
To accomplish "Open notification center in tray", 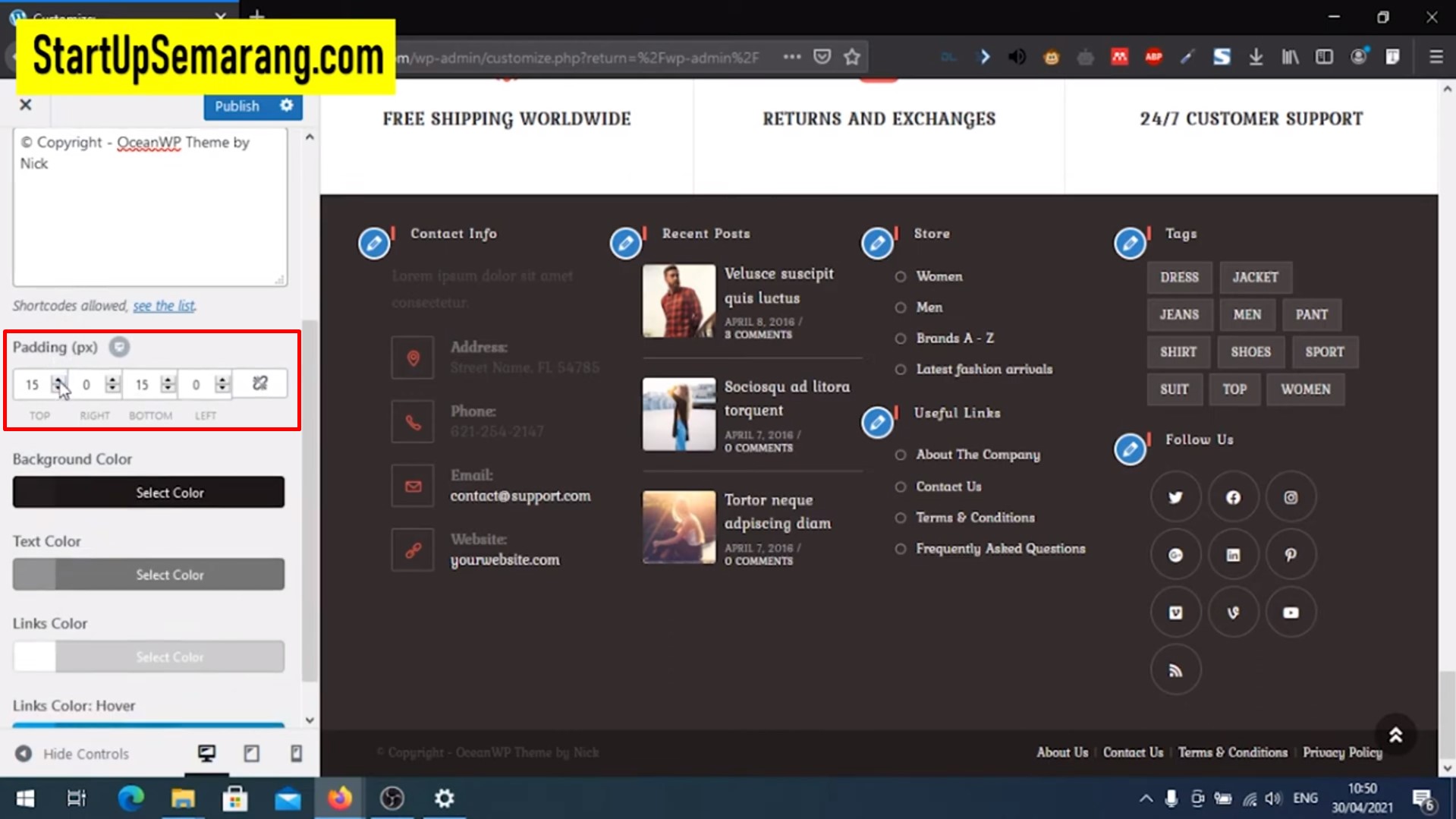I will (x=1423, y=799).
